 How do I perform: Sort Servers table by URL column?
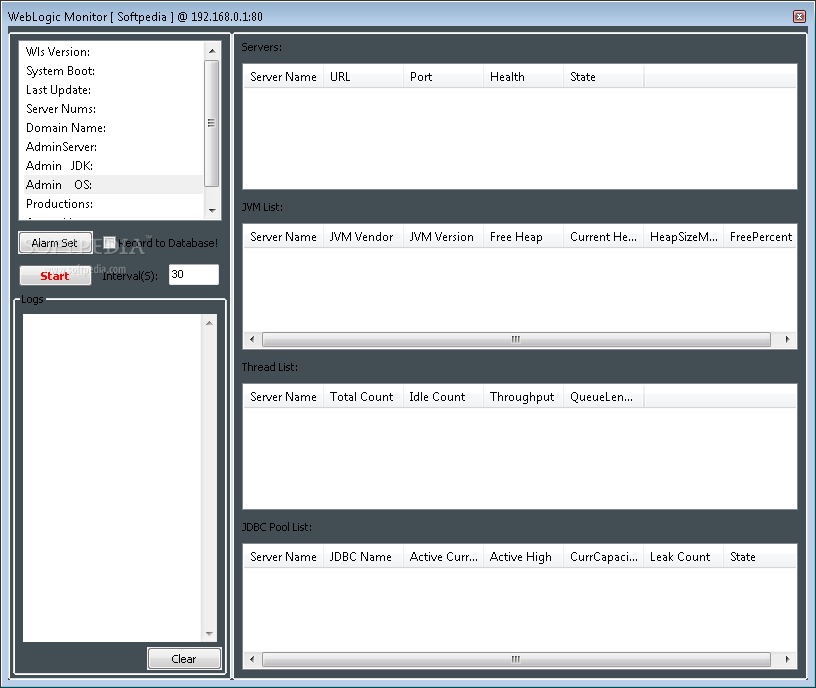point(363,77)
